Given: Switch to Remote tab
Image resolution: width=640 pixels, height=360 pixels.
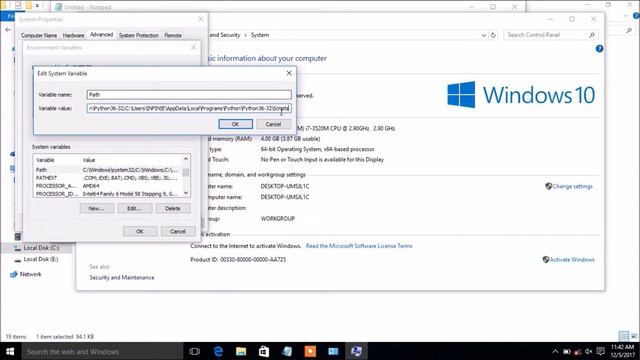Looking at the screenshot, I should (173, 36).
